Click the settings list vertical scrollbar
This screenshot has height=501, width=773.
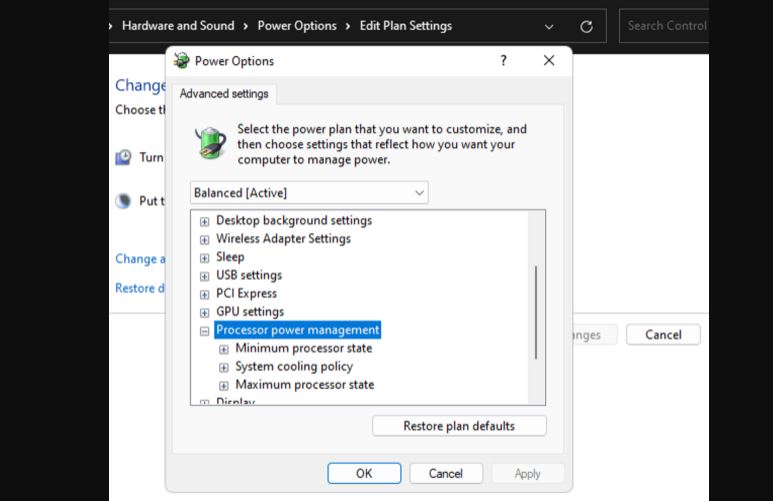point(536,313)
